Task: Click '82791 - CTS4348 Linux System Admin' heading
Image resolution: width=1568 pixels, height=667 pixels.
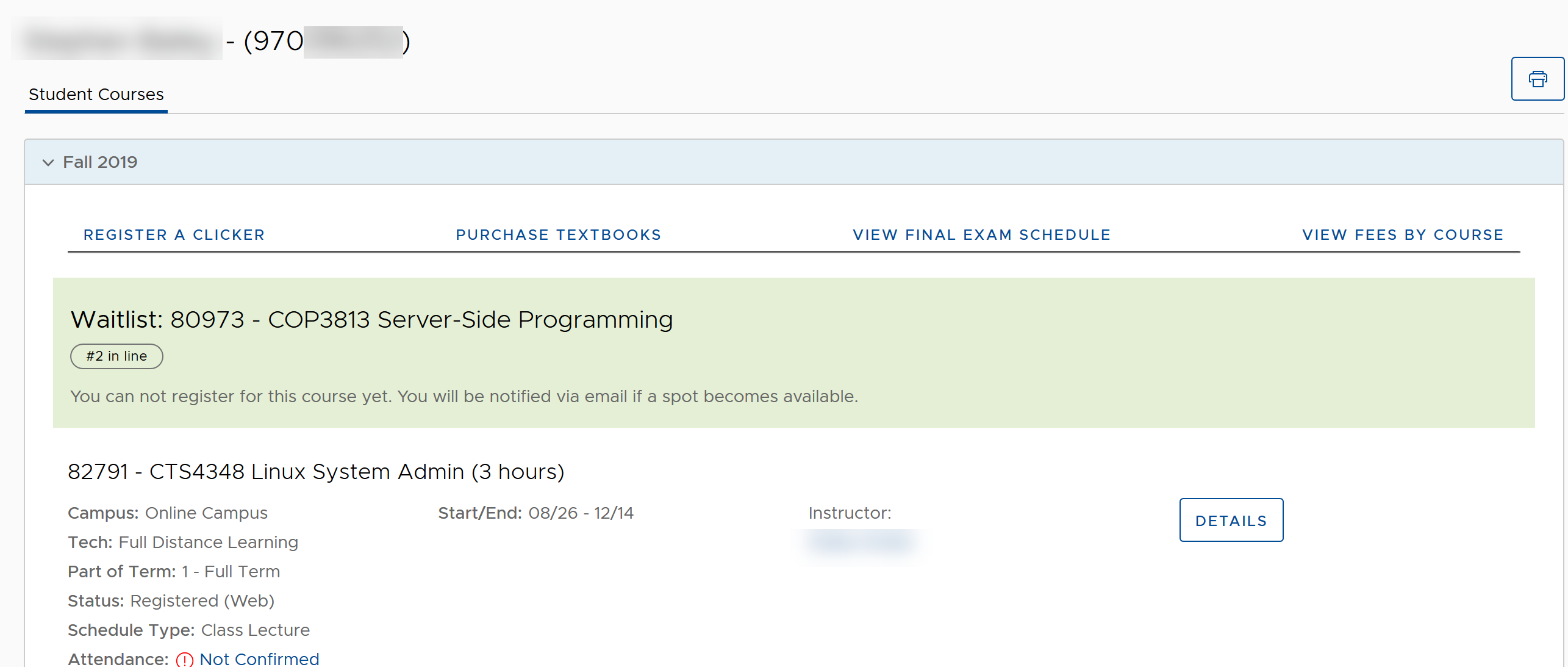Action: 316,472
